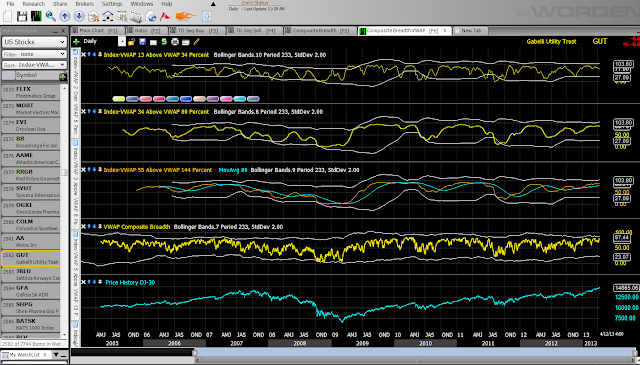
Task: Click the blue up arrow toolbar icon
Action: click(x=65, y=16)
